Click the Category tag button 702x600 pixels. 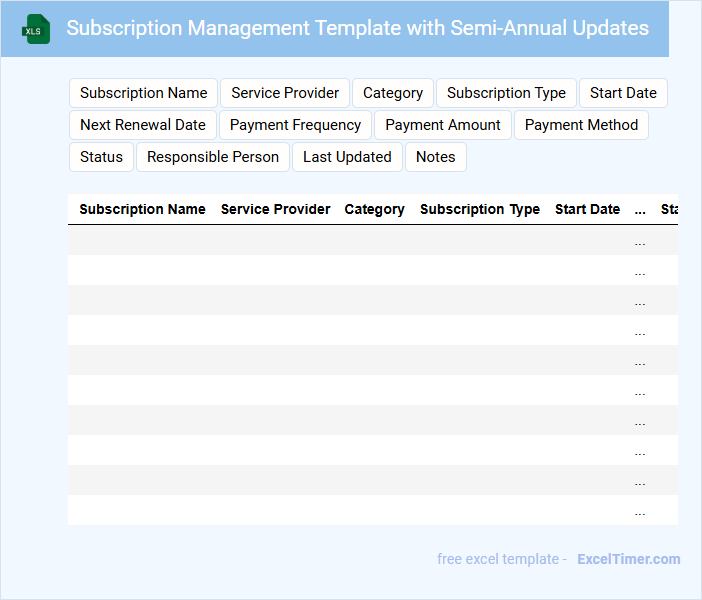click(393, 93)
